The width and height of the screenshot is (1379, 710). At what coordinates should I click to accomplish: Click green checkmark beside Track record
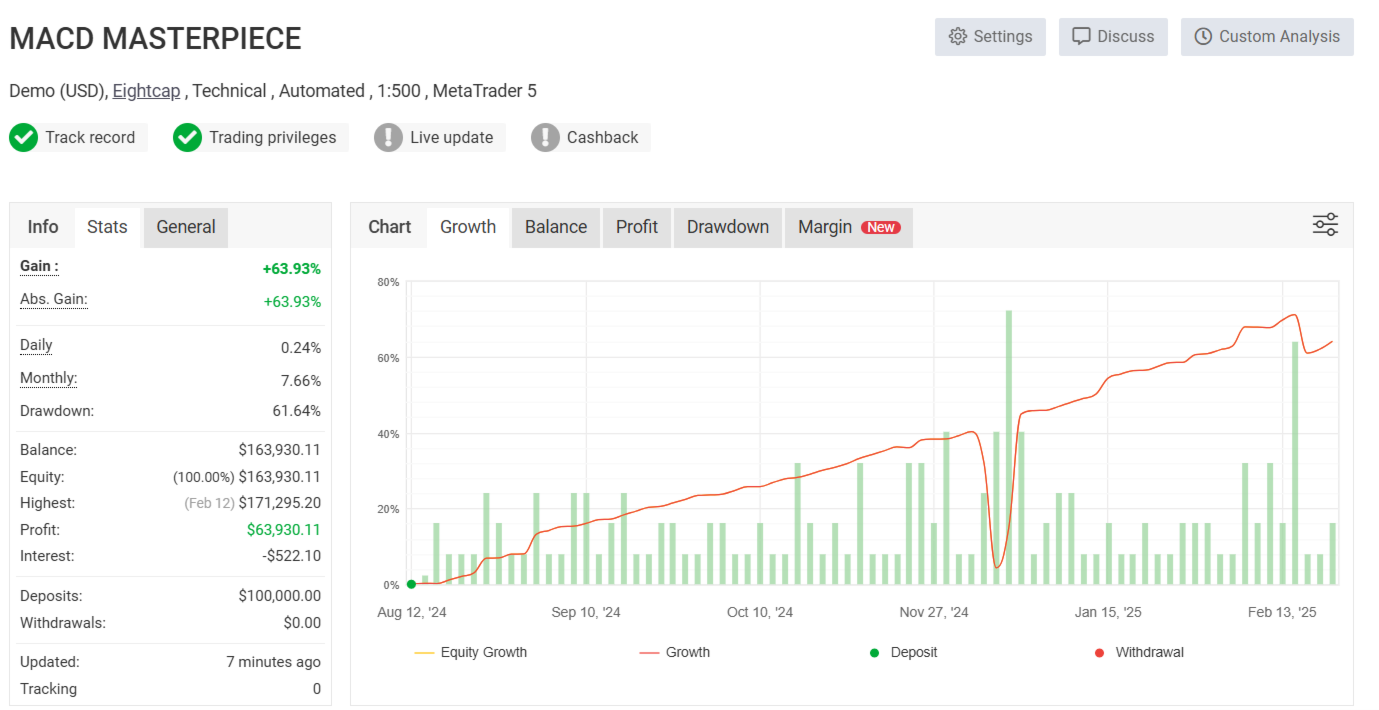click(x=24, y=138)
